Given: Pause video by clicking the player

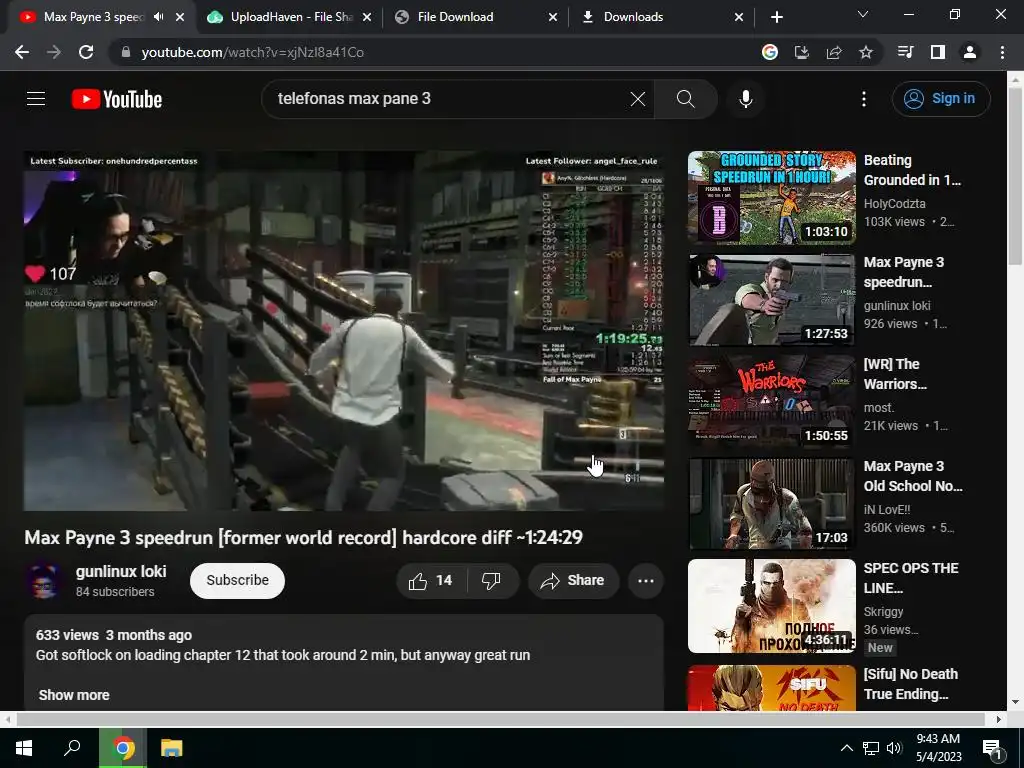Looking at the screenshot, I should coord(344,330).
